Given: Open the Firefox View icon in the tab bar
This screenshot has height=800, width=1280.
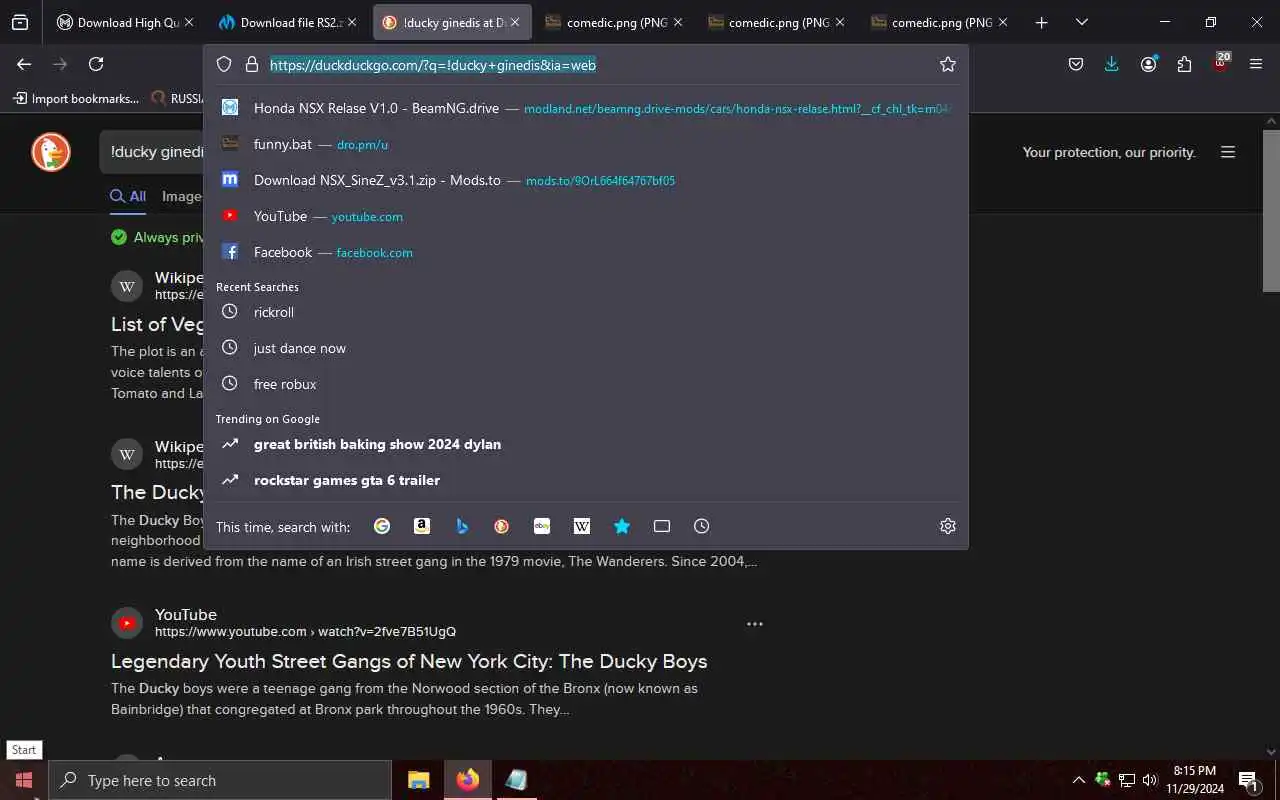Looking at the screenshot, I should coord(20,22).
